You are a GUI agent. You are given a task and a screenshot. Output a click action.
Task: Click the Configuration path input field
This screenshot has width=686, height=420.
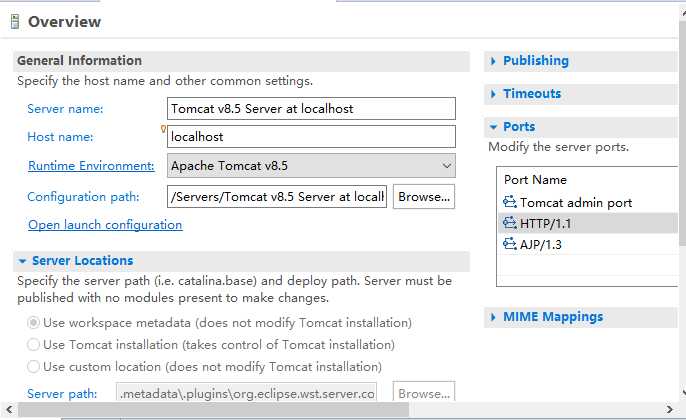[x=277, y=196]
